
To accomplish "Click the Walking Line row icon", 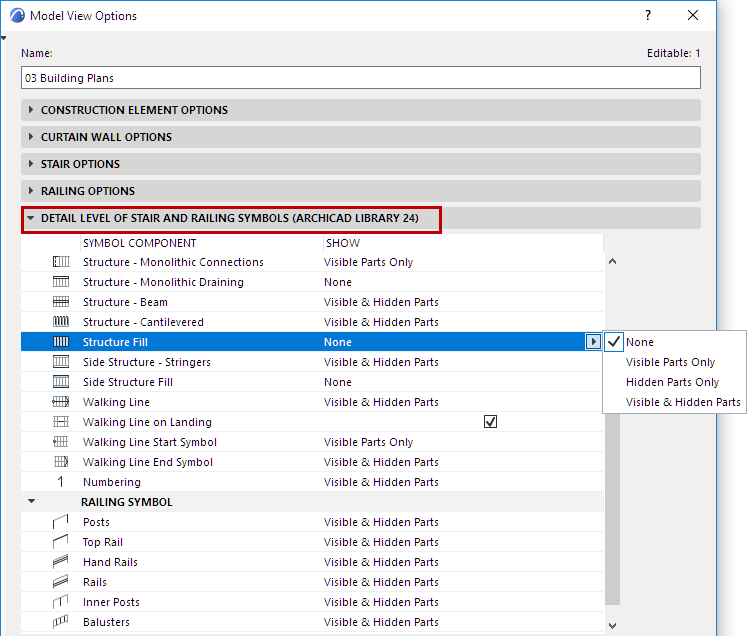I will coord(61,402).
